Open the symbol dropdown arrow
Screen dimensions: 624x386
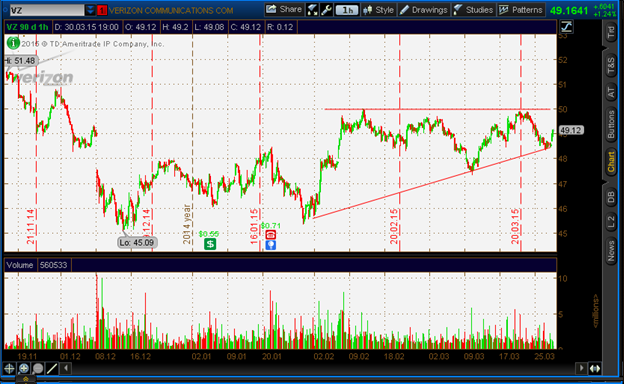(x=90, y=10)
